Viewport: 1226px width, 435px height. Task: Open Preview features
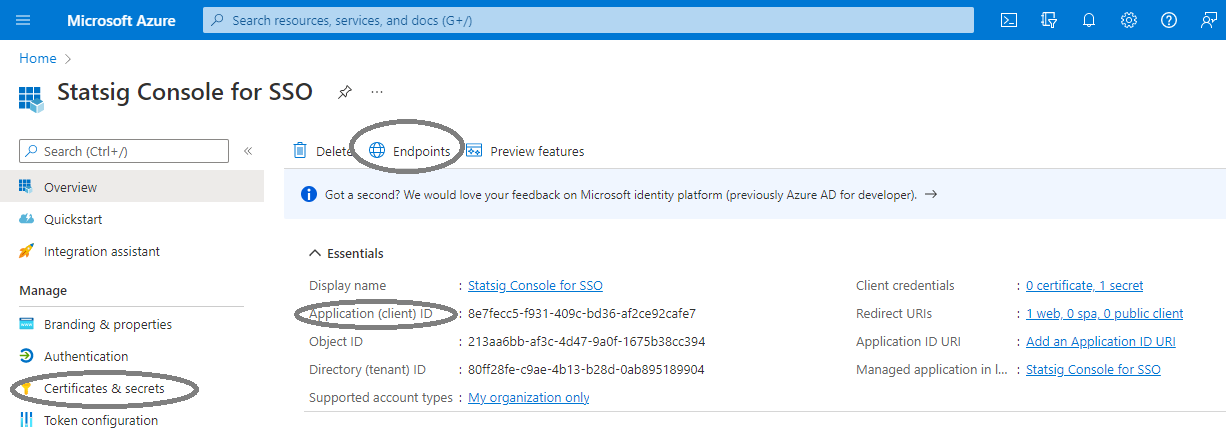524,151
